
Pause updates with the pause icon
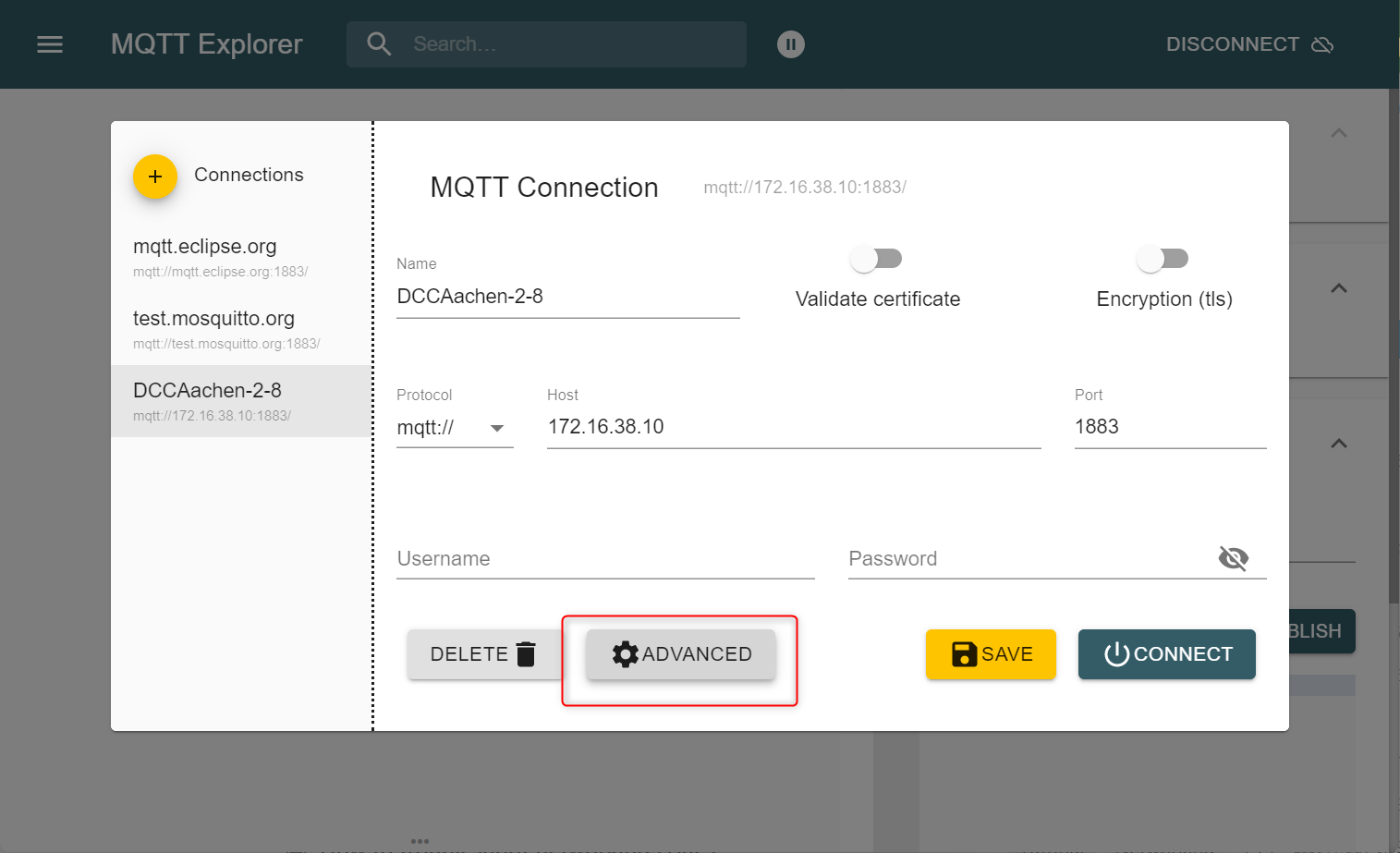click(x=791, y=44)
